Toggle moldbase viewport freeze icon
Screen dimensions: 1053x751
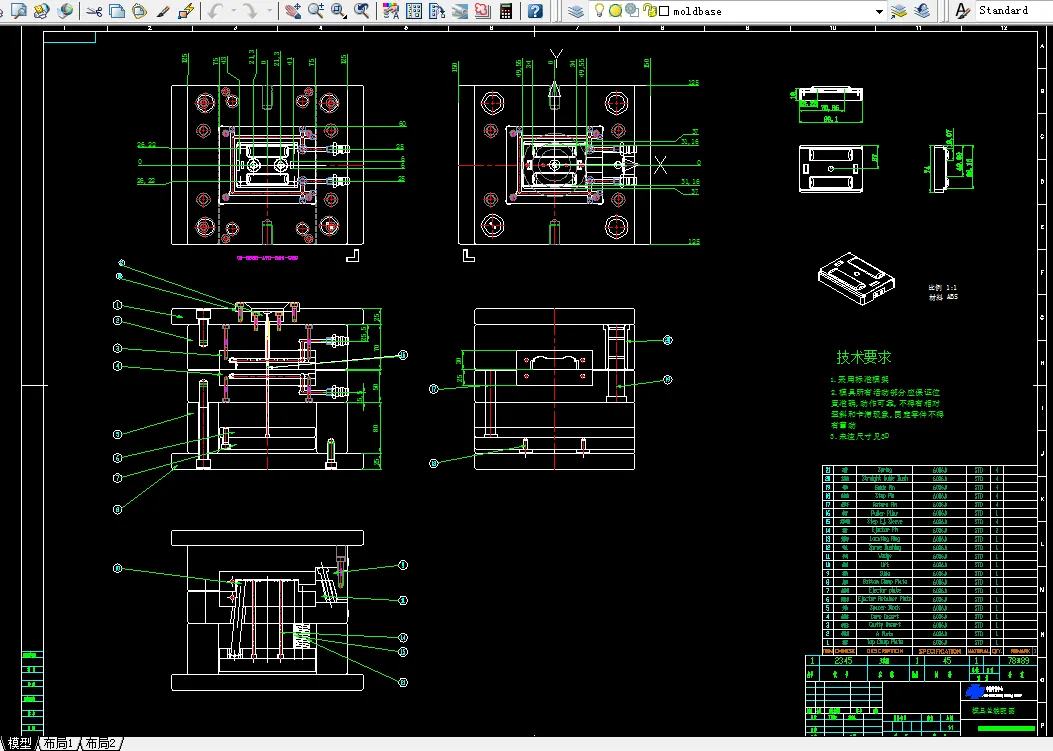632,10
